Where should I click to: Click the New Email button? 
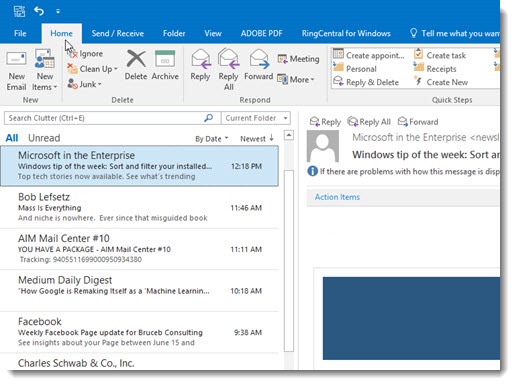pos(16,71)
